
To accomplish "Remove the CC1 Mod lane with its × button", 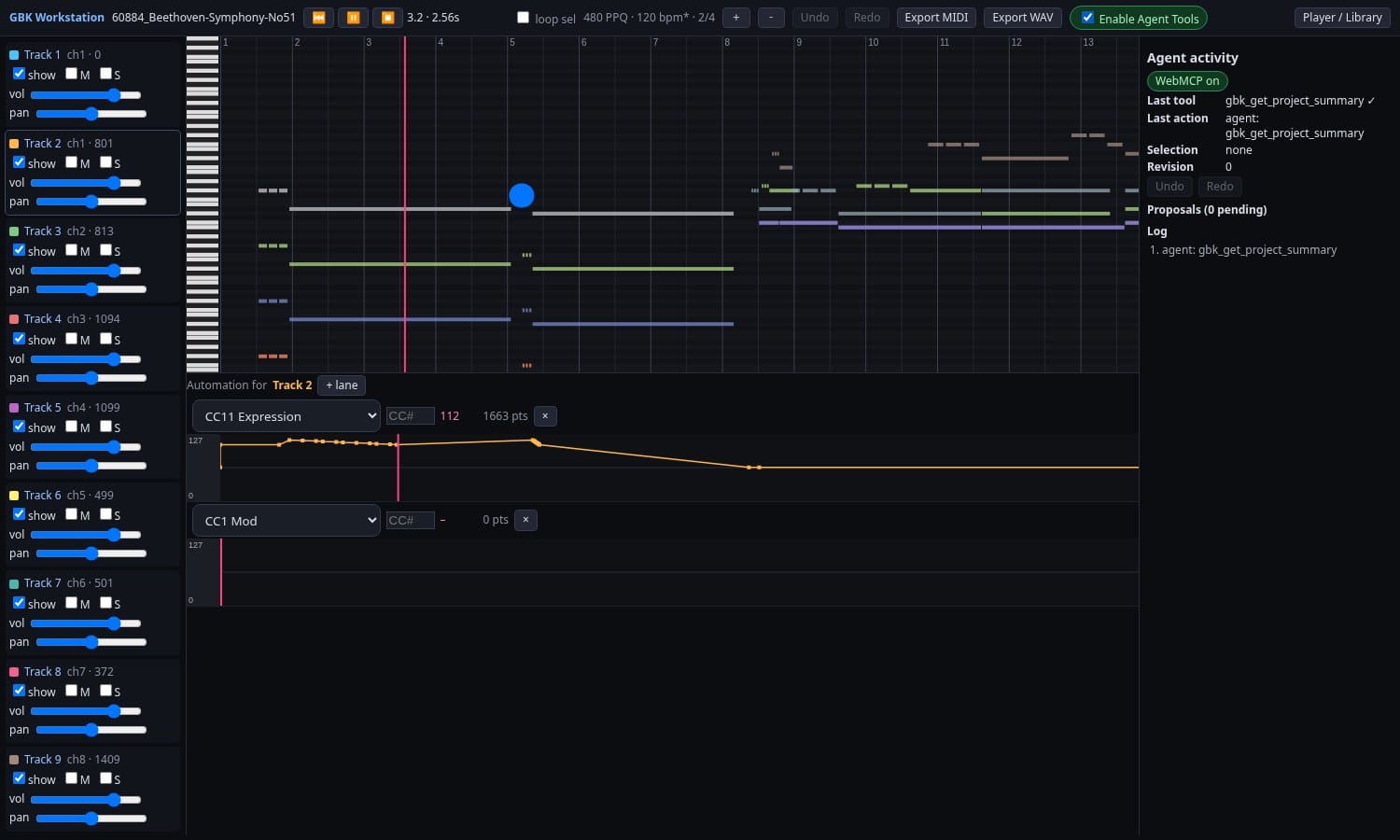I will coord(525,520).
